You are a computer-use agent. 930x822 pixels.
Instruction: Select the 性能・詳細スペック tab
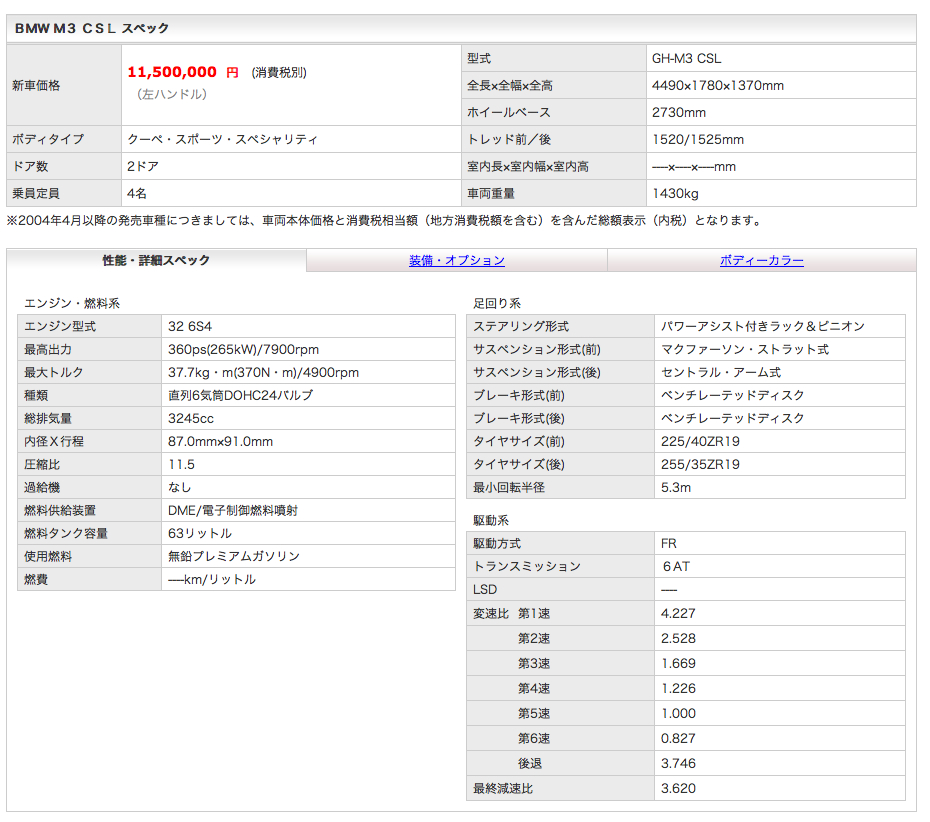coord(156,260)
